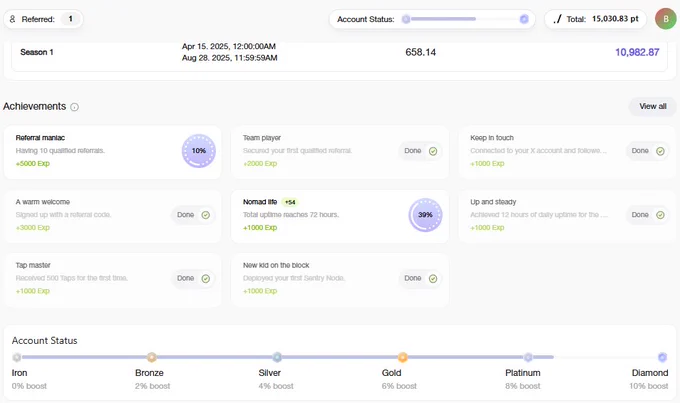This screenshot has height=403, width=680.
Task: Click the Nomad life title
Action: coord(260,202)
